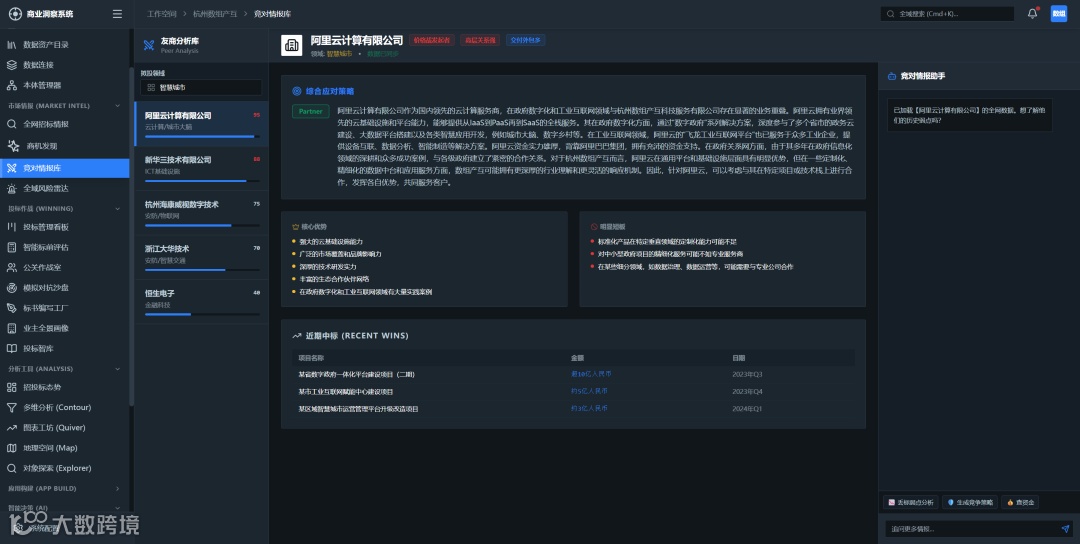Select 浙江大华技术 in peer list
Screen dimensions: 1080x544
coord(201,258)
